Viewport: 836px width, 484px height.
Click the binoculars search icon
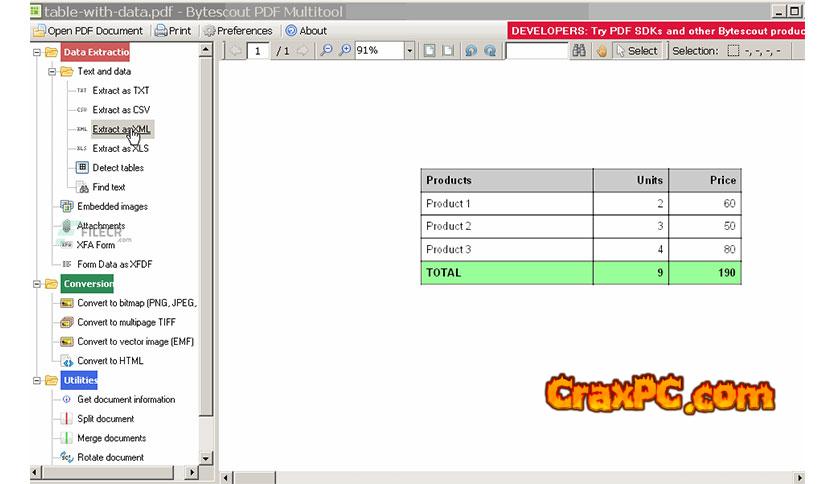(x=579, y=51)
